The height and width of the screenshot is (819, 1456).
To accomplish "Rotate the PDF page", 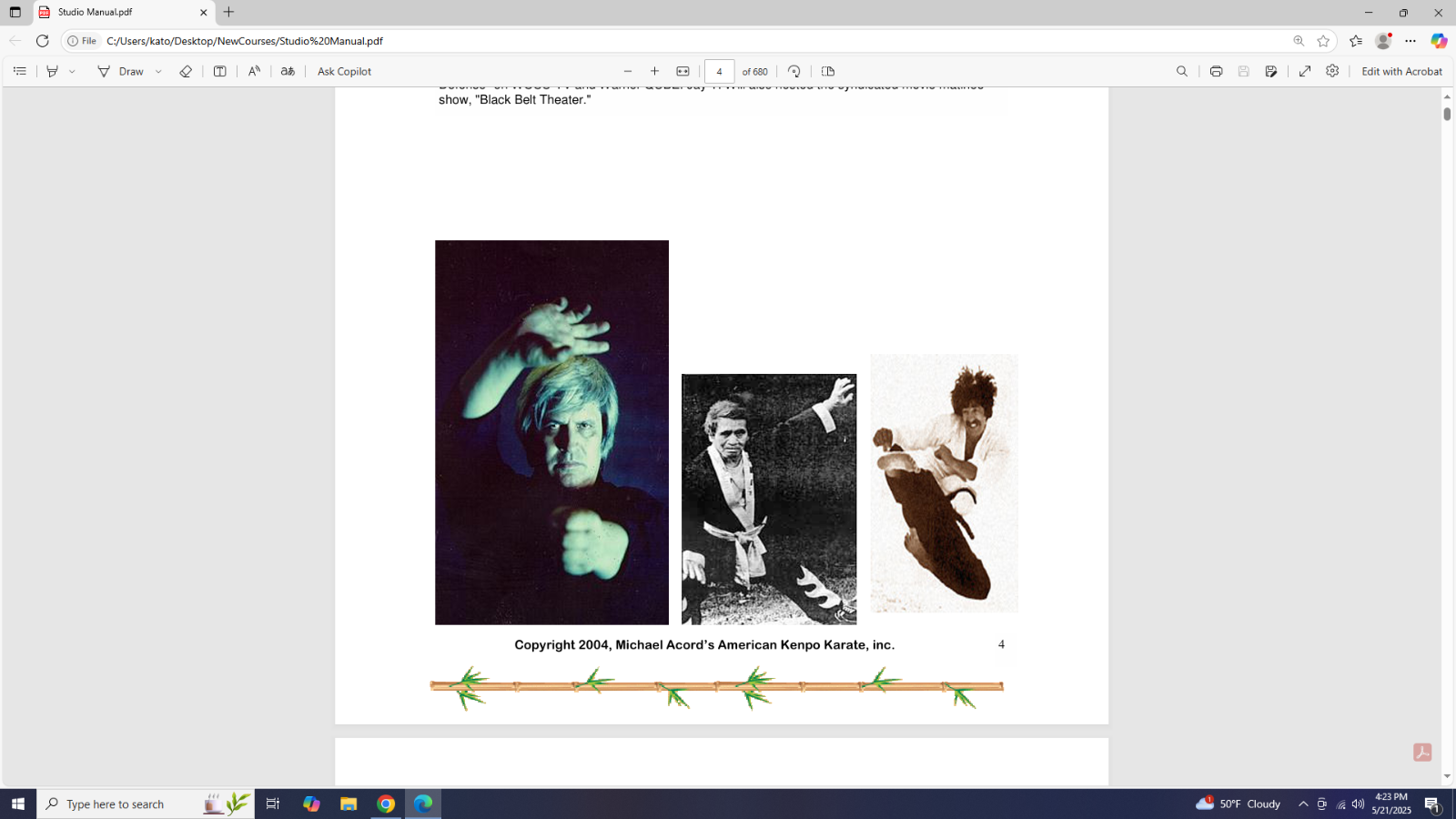I will (794, 71).
